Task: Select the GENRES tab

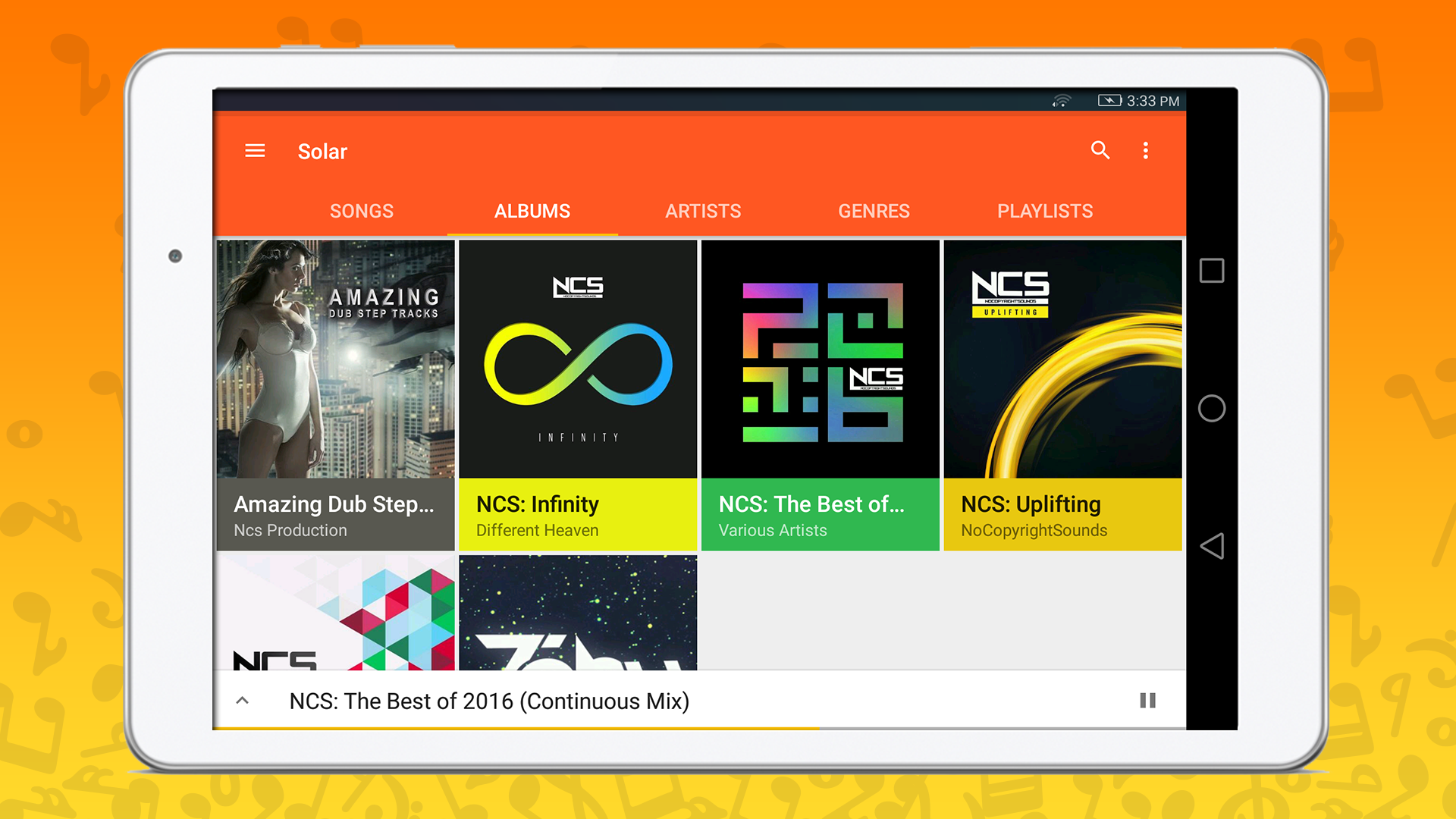Action: 874,211
